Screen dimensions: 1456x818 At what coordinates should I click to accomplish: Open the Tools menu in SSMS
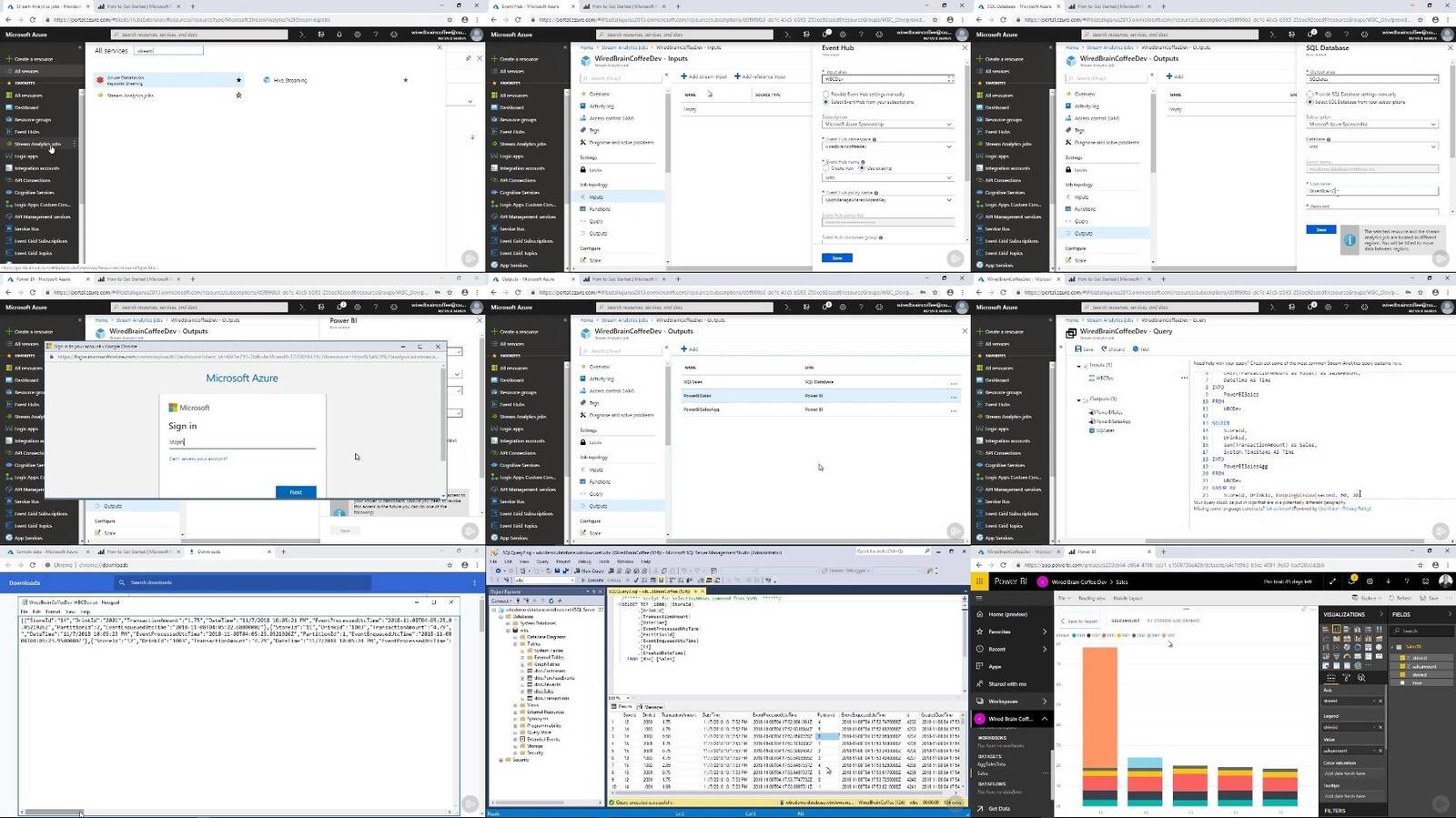pos(604,561)
